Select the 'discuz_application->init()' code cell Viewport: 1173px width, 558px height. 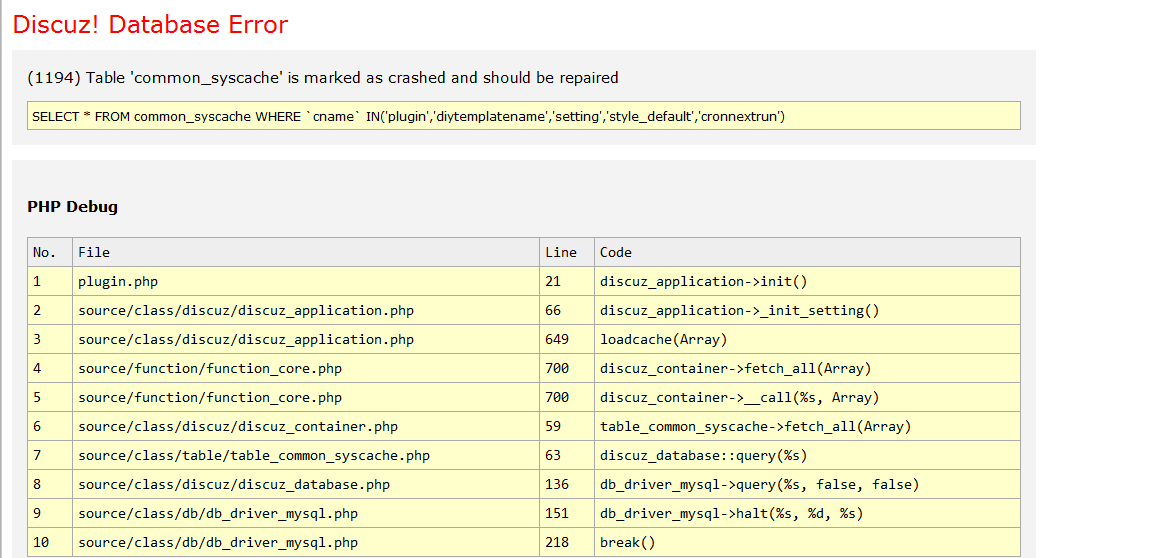tap(807, 282)
